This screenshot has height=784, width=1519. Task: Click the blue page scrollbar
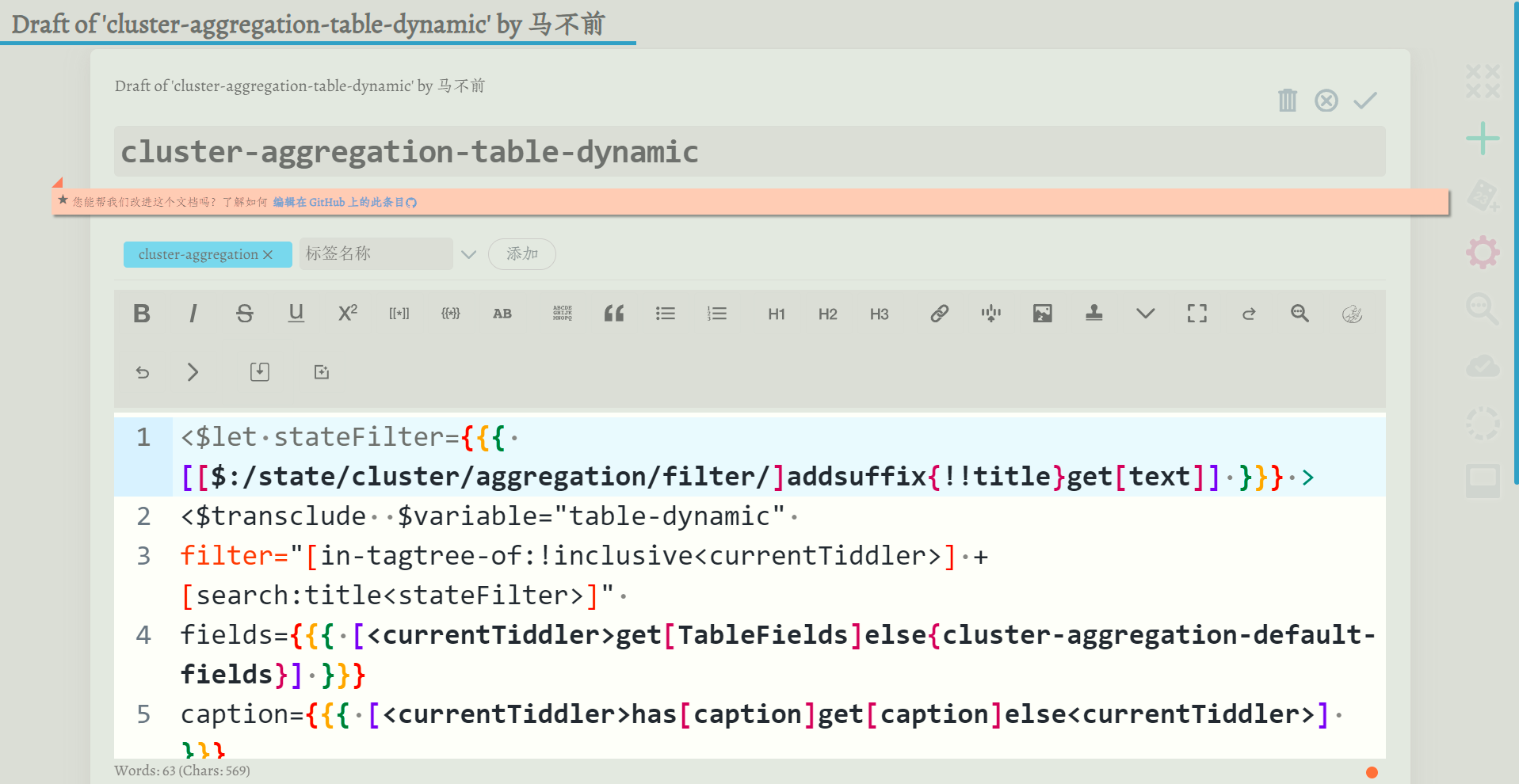coord(1517,242)
